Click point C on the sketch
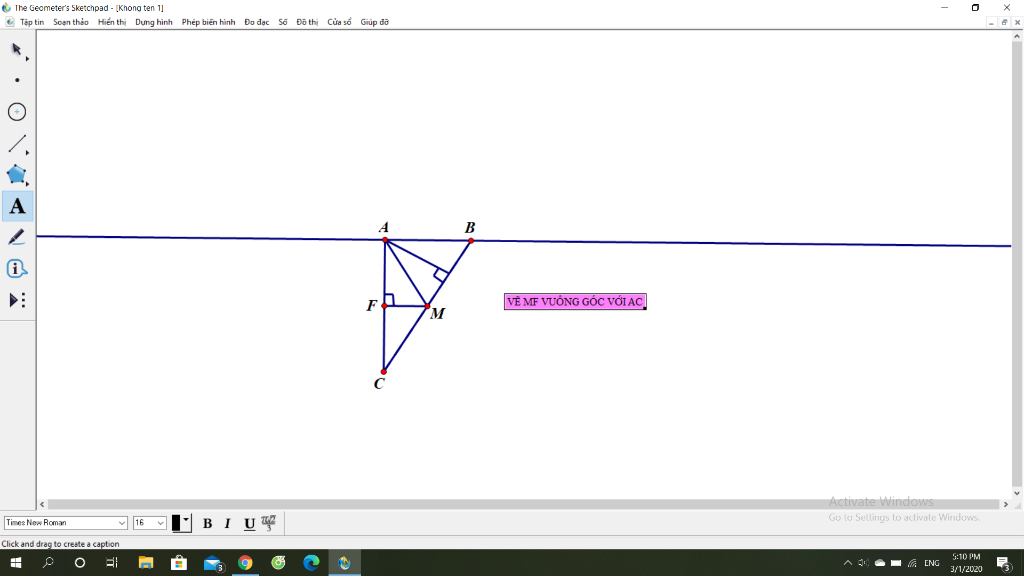The image size is (1024, 576). [x=383, y=372]
